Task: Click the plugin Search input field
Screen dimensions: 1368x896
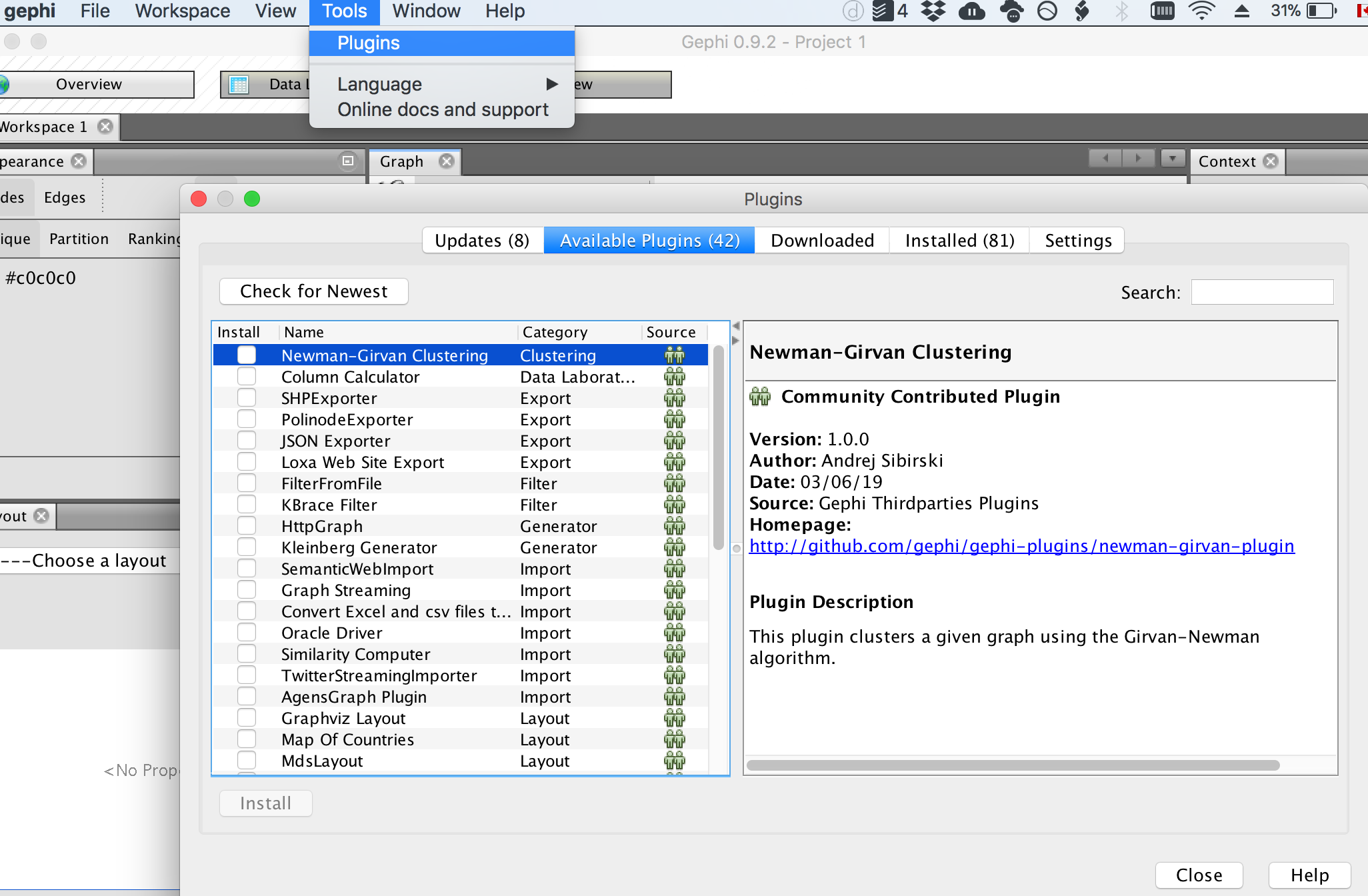Action: tap(1261, 292)
